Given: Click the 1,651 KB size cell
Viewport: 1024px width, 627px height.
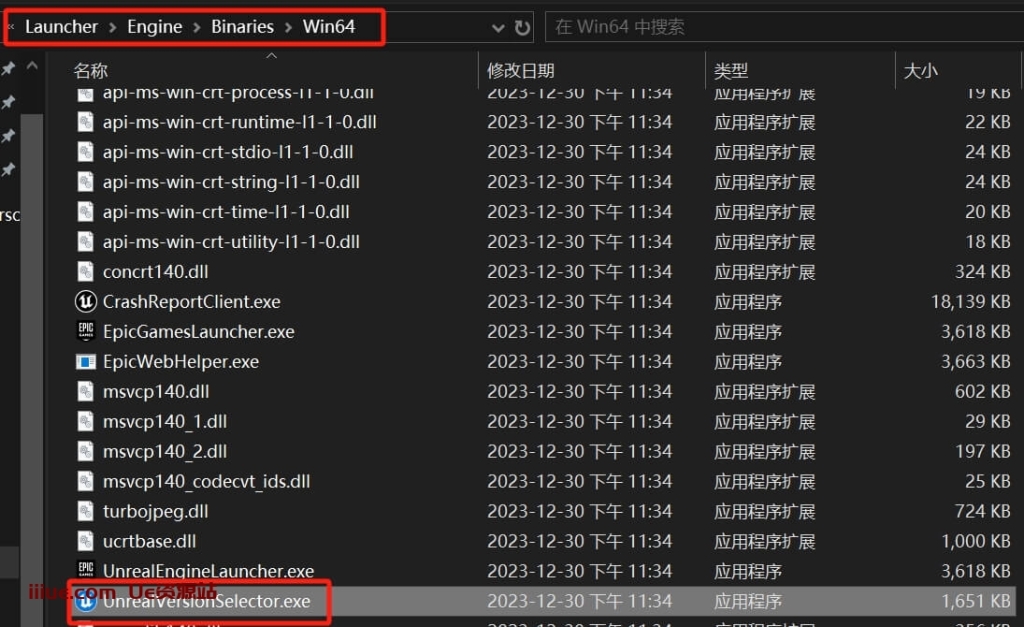Looking at the screenshot, I should [x=976, y=601].
